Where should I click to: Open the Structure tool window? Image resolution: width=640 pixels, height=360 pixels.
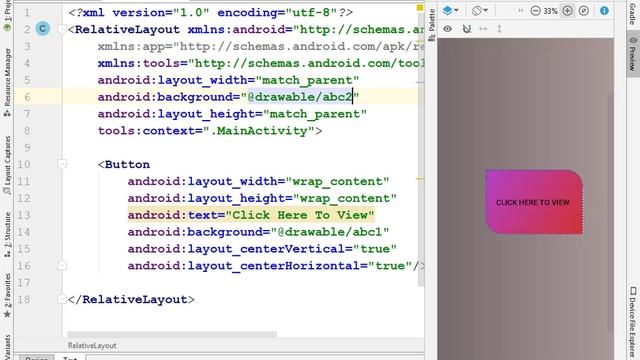[x=7, y=235]
